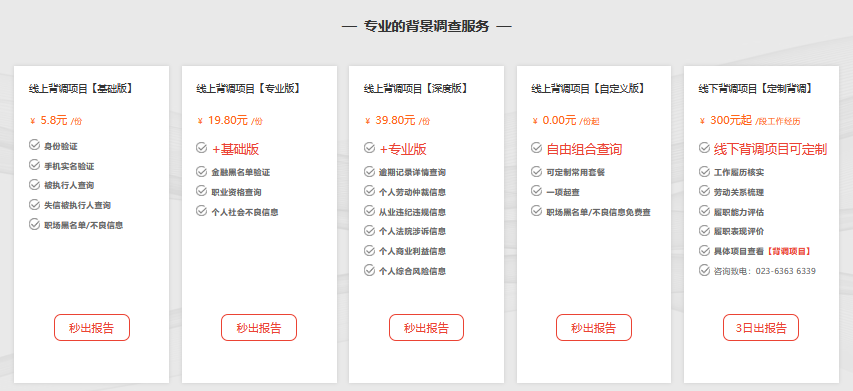Click checkmark icon beside 身份验证

pyautogui.click(x=34, y=145)
